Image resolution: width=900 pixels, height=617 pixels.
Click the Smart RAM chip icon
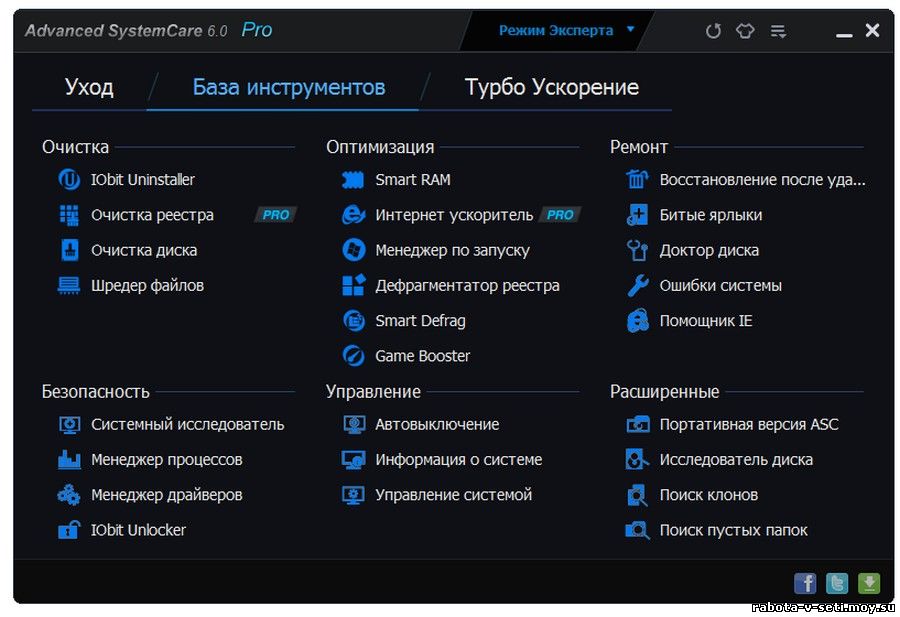point(352,180)
